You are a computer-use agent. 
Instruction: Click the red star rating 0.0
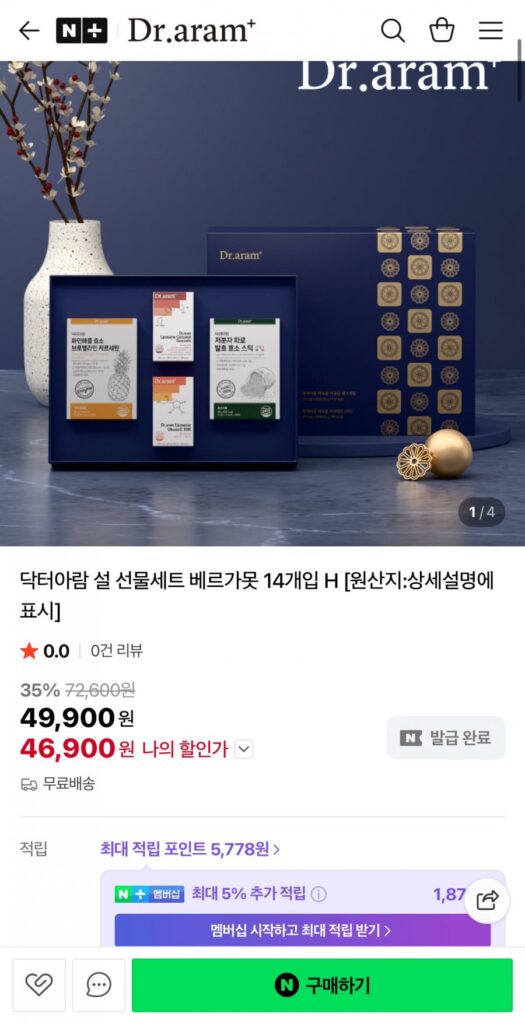44,650
